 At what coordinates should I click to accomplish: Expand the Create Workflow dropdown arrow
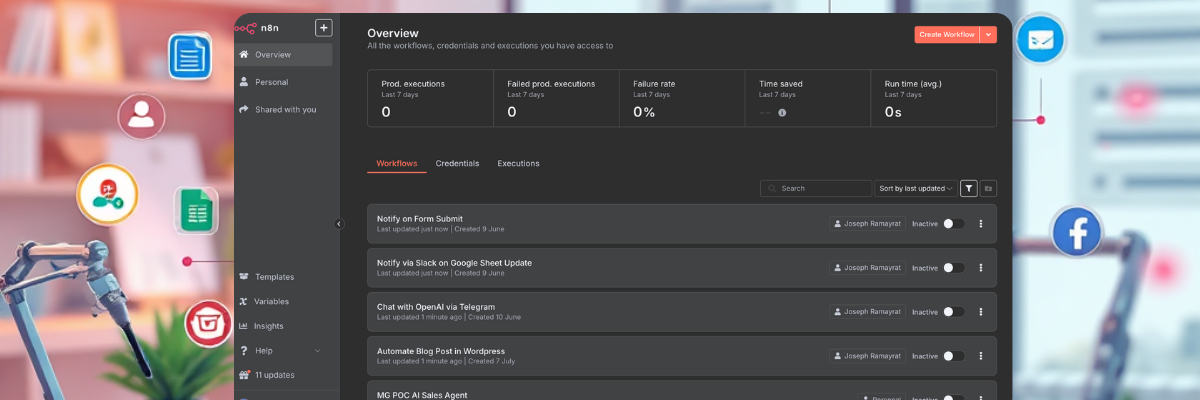pos(989,35)
